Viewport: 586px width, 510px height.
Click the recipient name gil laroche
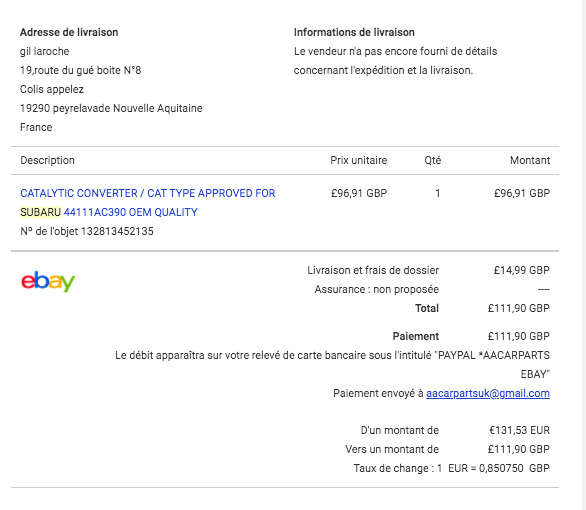click(x=44, y=51)
